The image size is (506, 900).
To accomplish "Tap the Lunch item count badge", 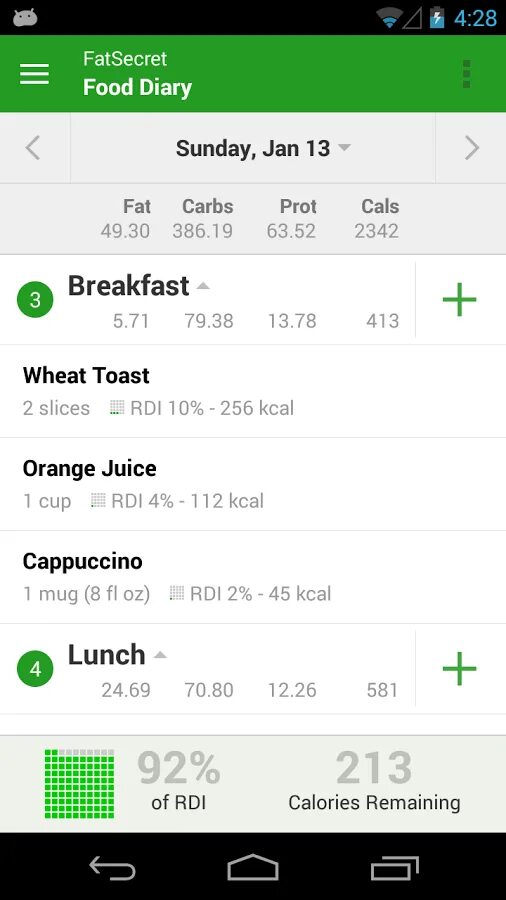I will (x=35, y=669).
